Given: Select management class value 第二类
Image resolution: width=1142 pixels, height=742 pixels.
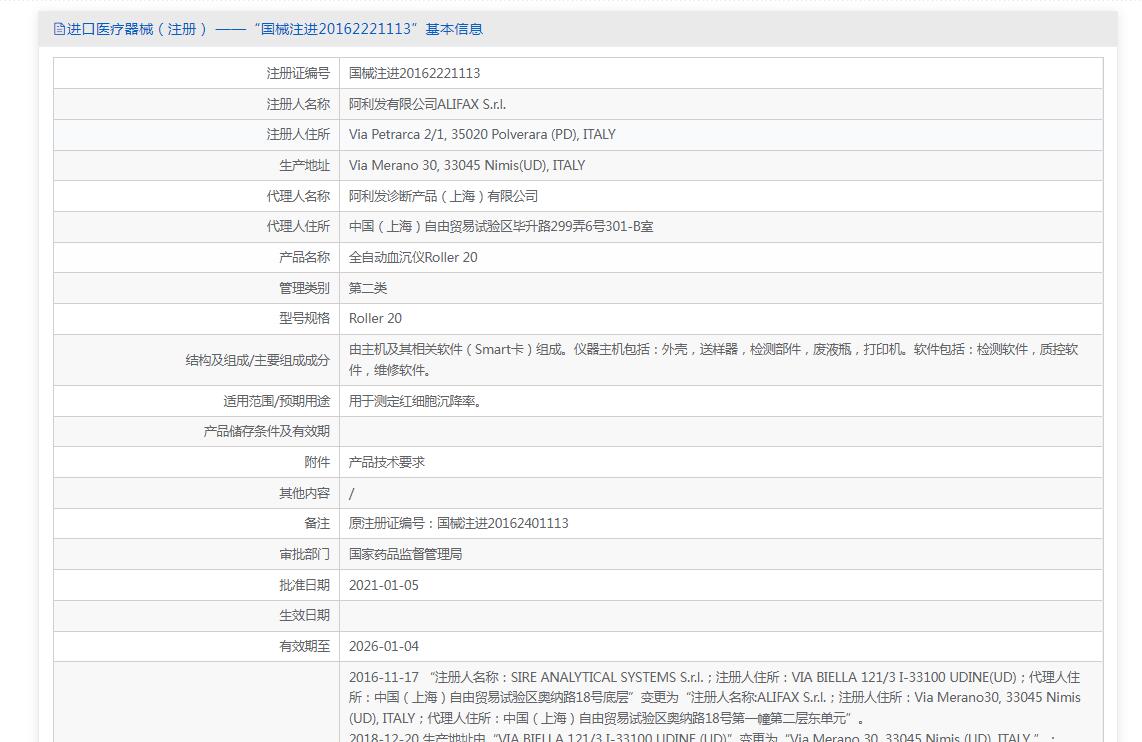Looking at the screenshot, I should [368, 288].
